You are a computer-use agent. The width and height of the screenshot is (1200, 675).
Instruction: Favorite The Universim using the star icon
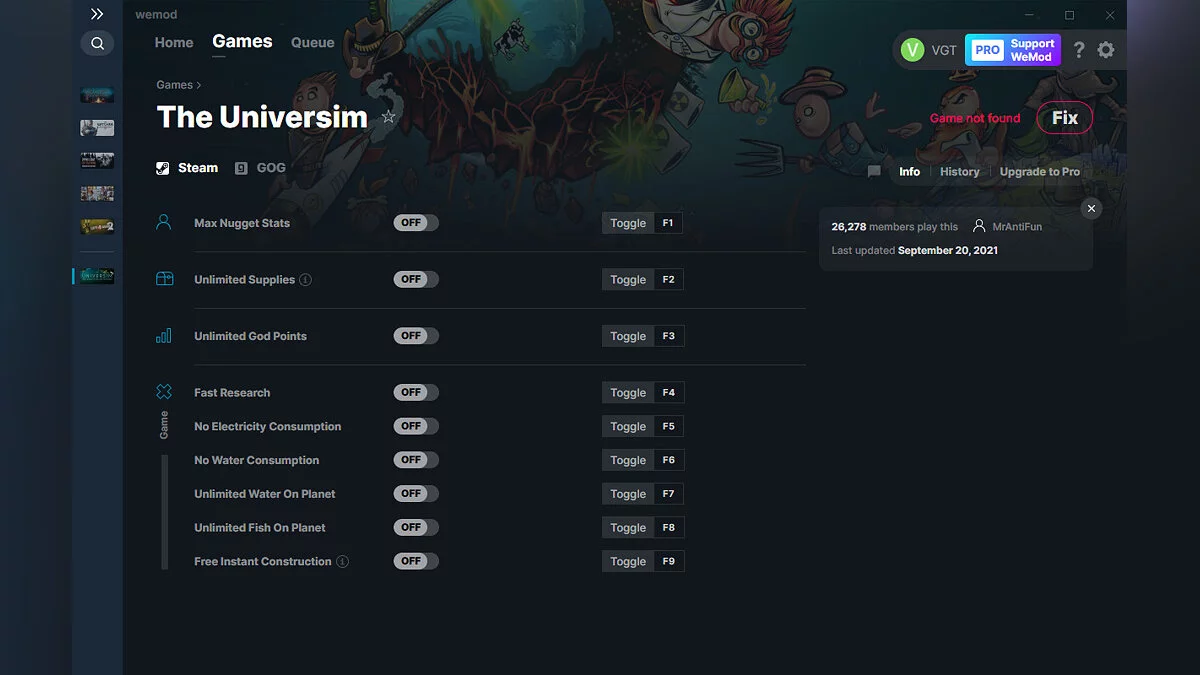point(389,117)
